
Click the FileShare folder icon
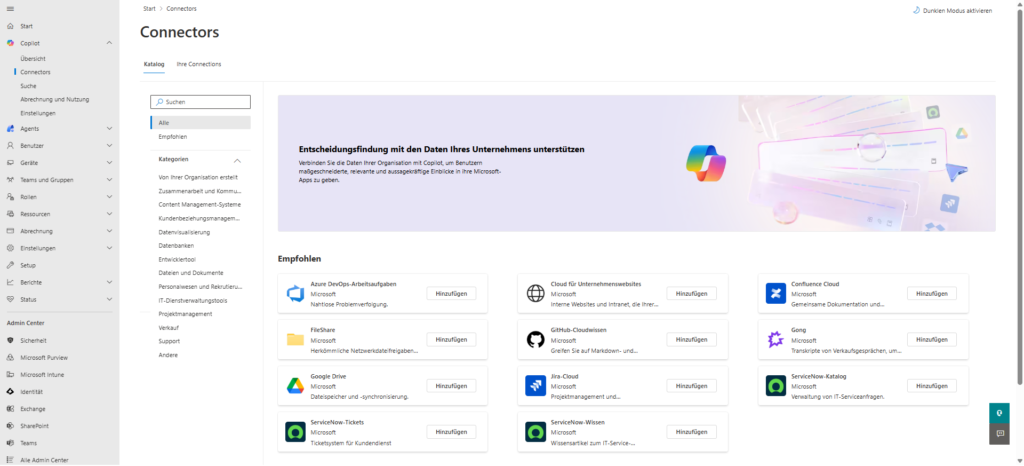[295, 339]
